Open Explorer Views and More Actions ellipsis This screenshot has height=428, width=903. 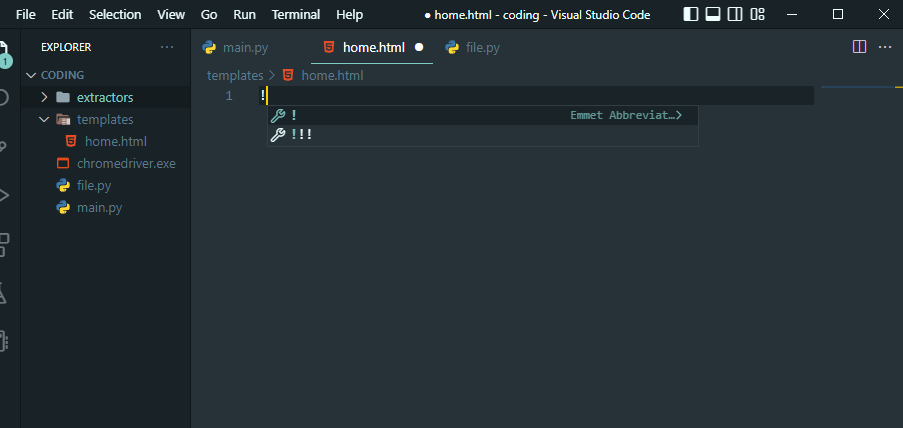coord(167,47)
